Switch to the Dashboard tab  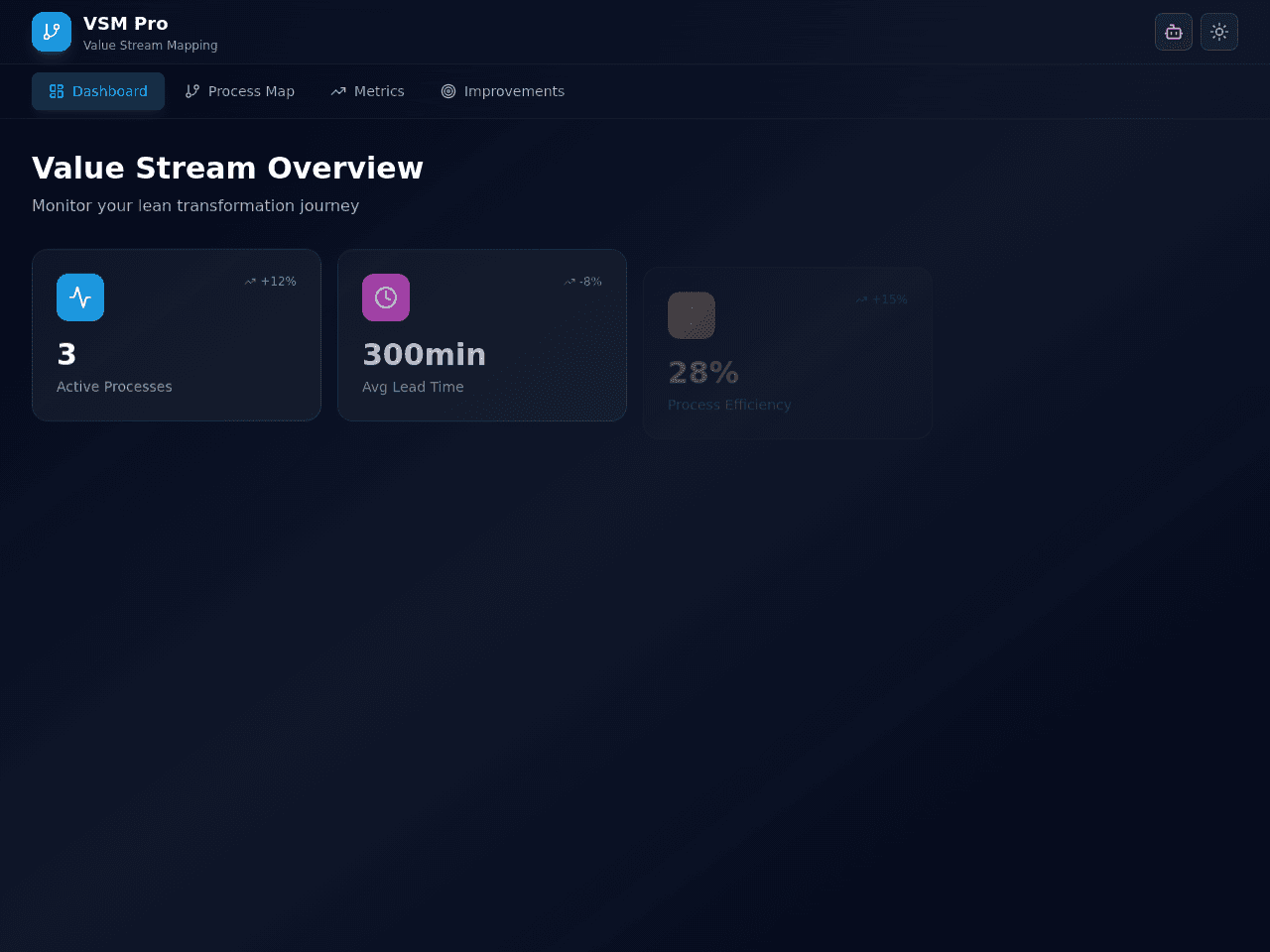tap(98, 91)
